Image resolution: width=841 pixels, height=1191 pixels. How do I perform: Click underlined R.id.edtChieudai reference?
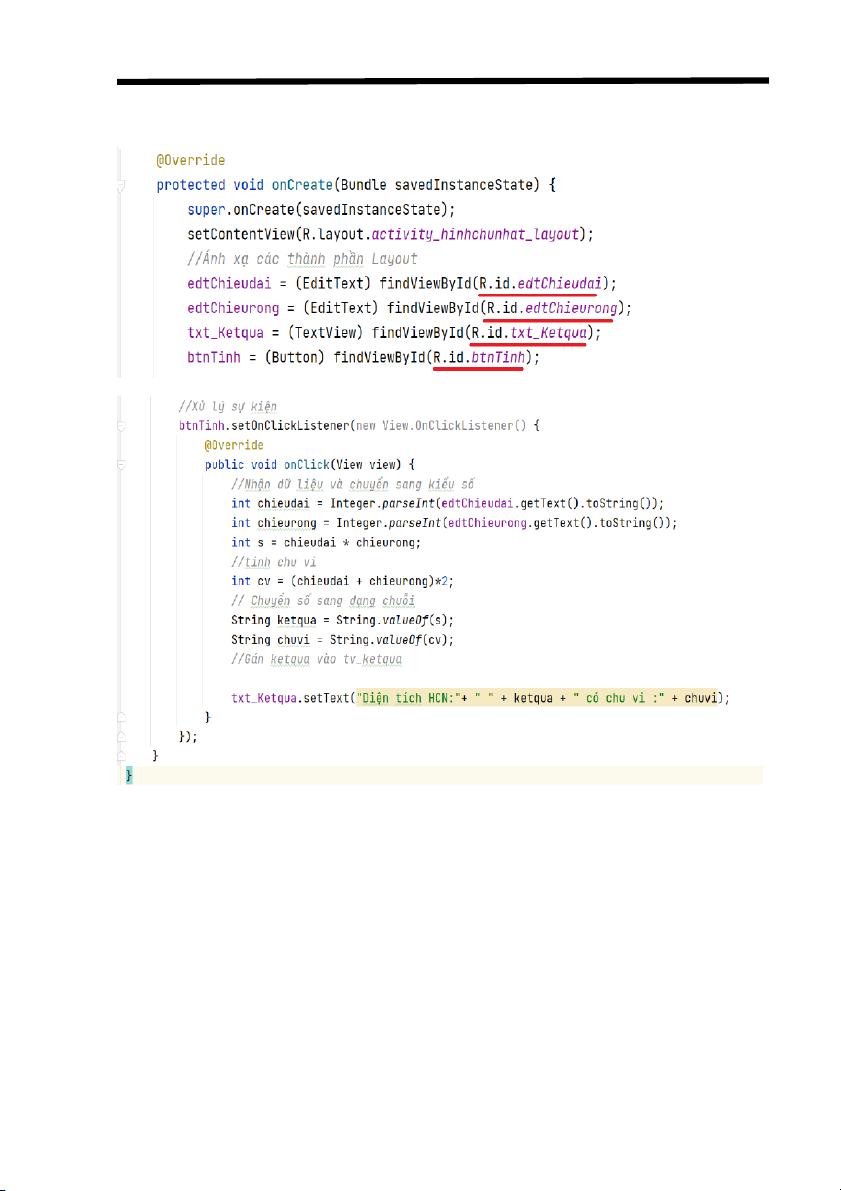click(539, 284)
